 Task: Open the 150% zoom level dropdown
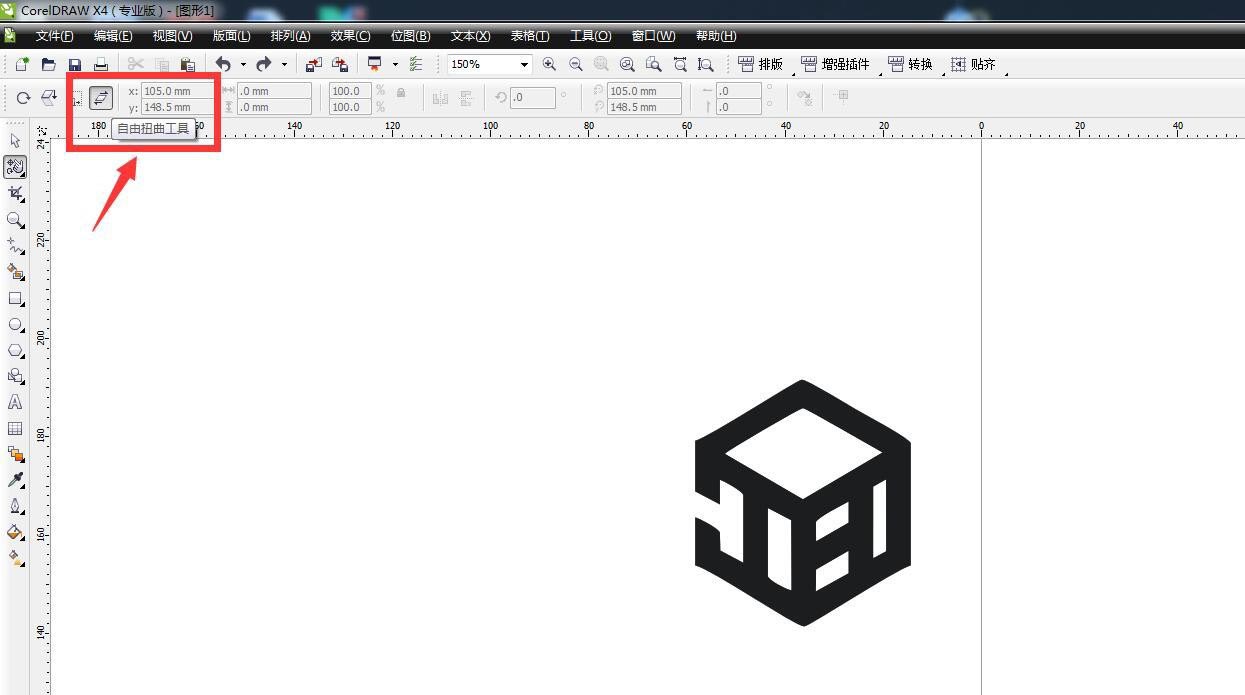click(x=523, y=65)
